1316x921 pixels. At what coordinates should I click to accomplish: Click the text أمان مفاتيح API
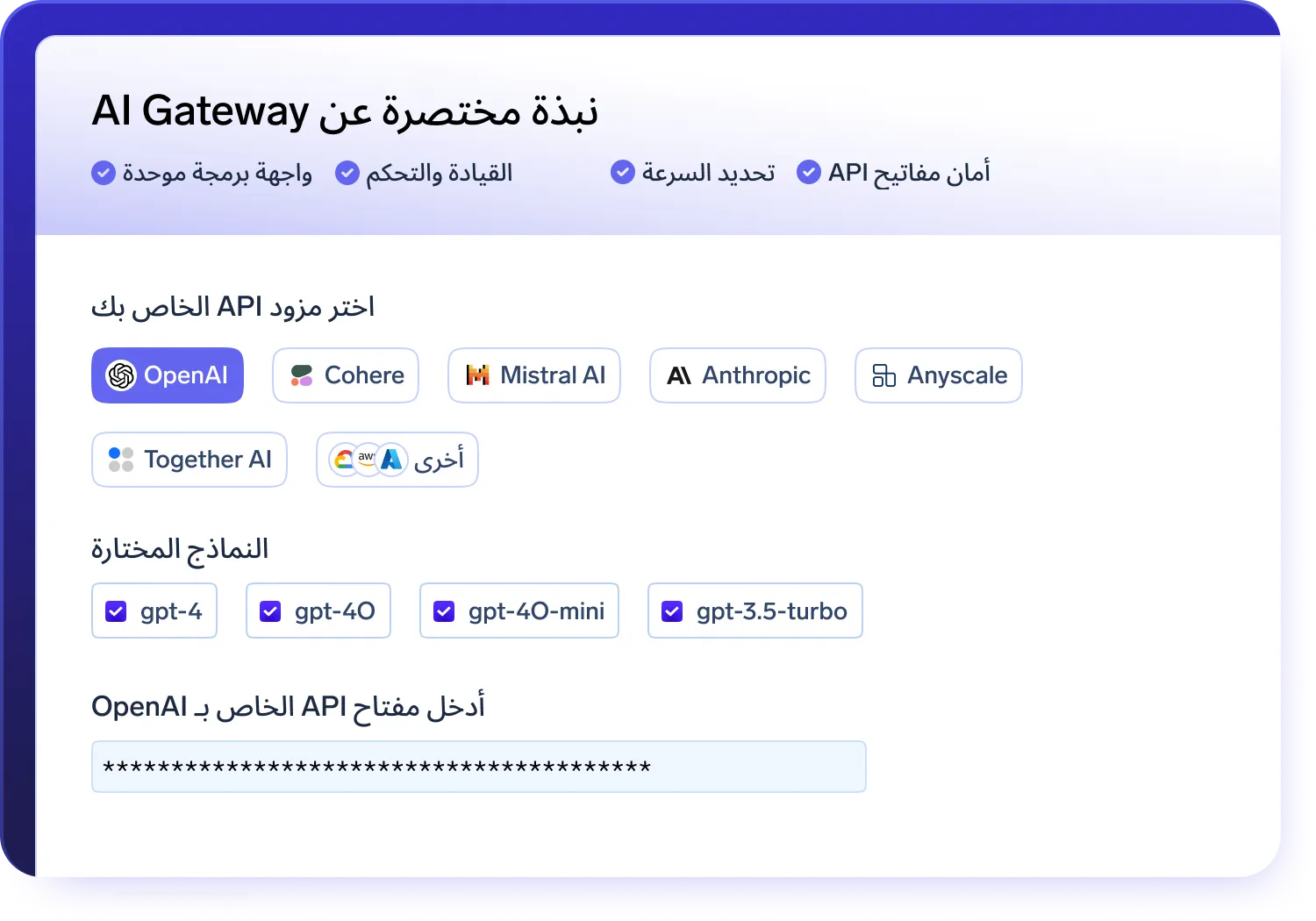[x=909, y=173]
